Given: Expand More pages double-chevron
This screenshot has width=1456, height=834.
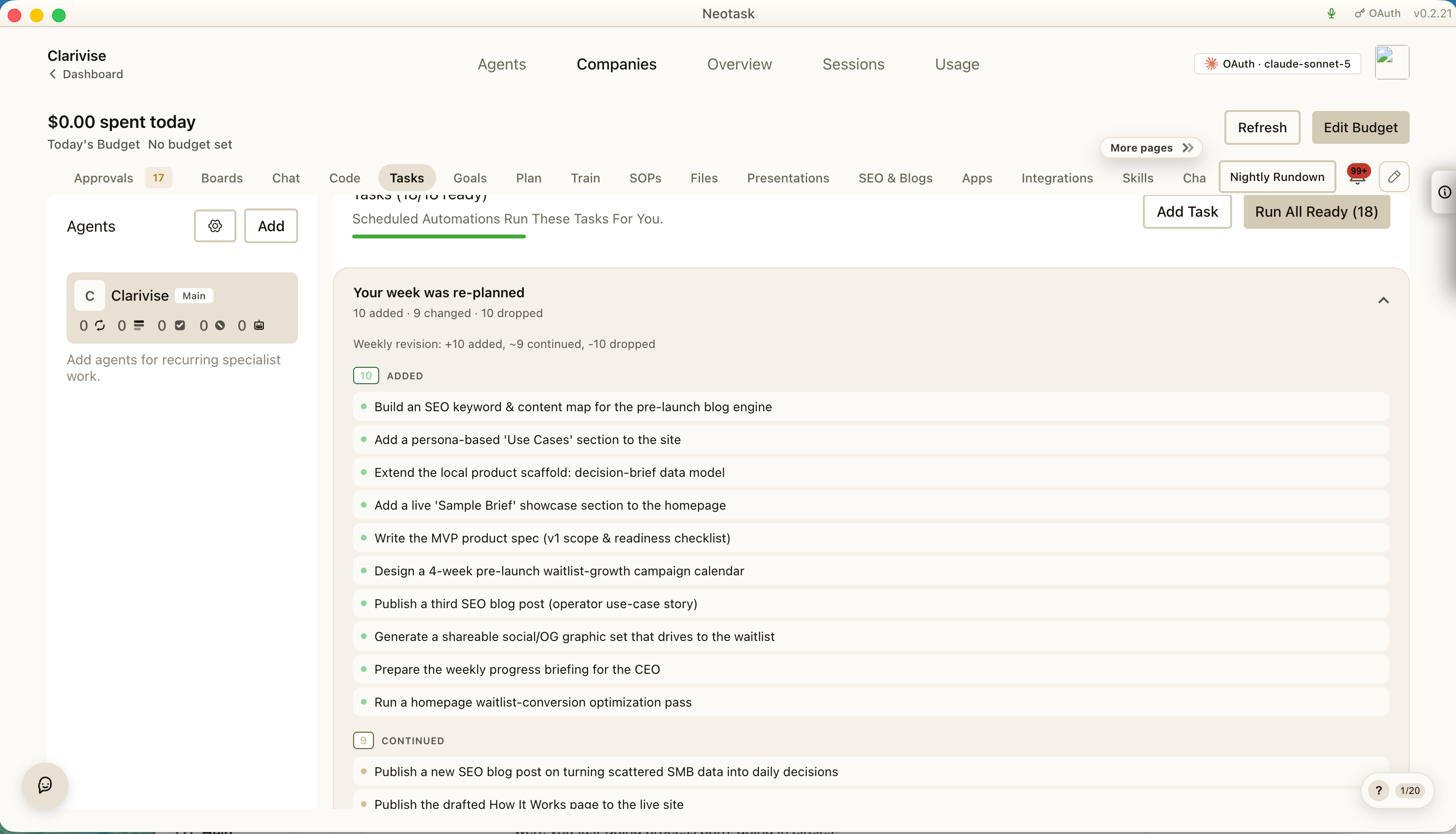Looking at the screenshot, I should pos(1188,148).
